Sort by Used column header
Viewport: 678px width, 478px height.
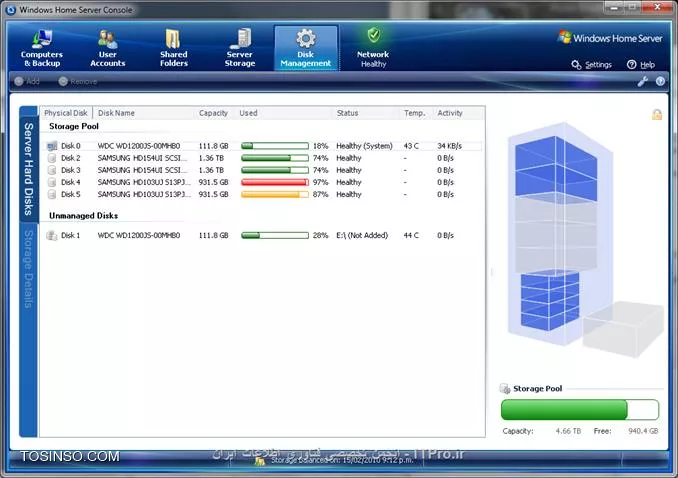(248, 113)
